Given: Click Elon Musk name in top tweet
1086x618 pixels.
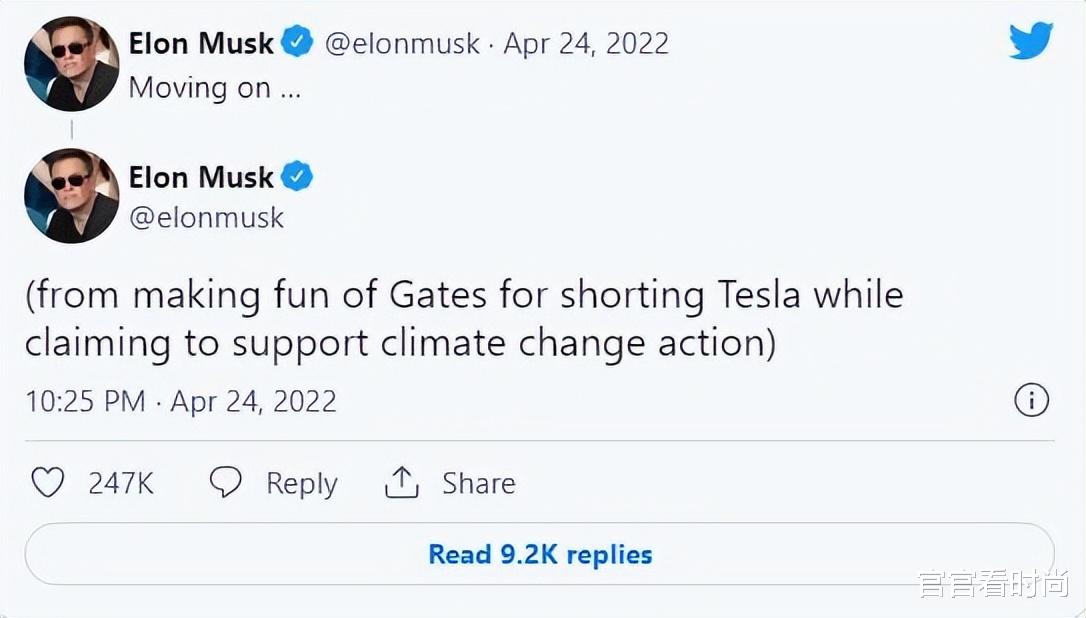Looking at the screenshot, I should tap(201, 43).
